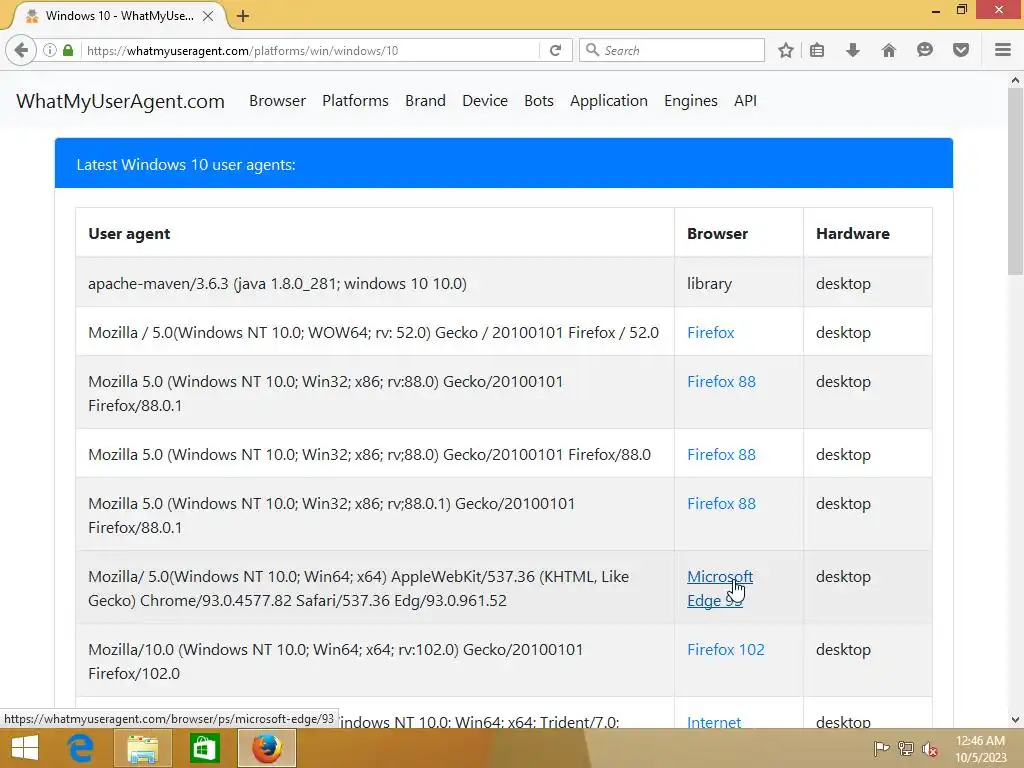Viewport: 1024px width, 768px height.
Task: Open the Brand navigation item
Action: point(425,101)
